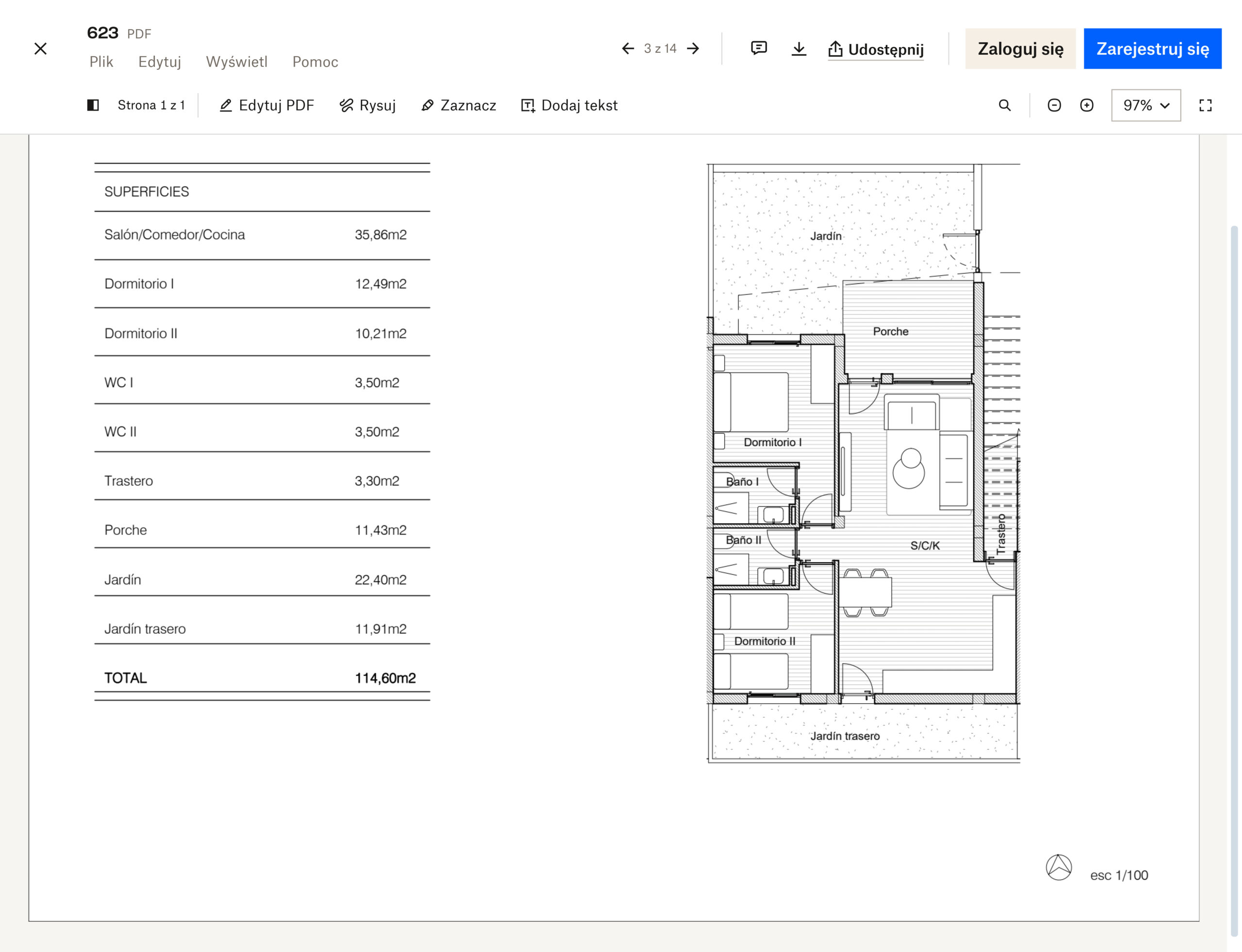This screenshot has width=1242, height=952.
Task: Open the comments panel icon
Action: point(758,48)
